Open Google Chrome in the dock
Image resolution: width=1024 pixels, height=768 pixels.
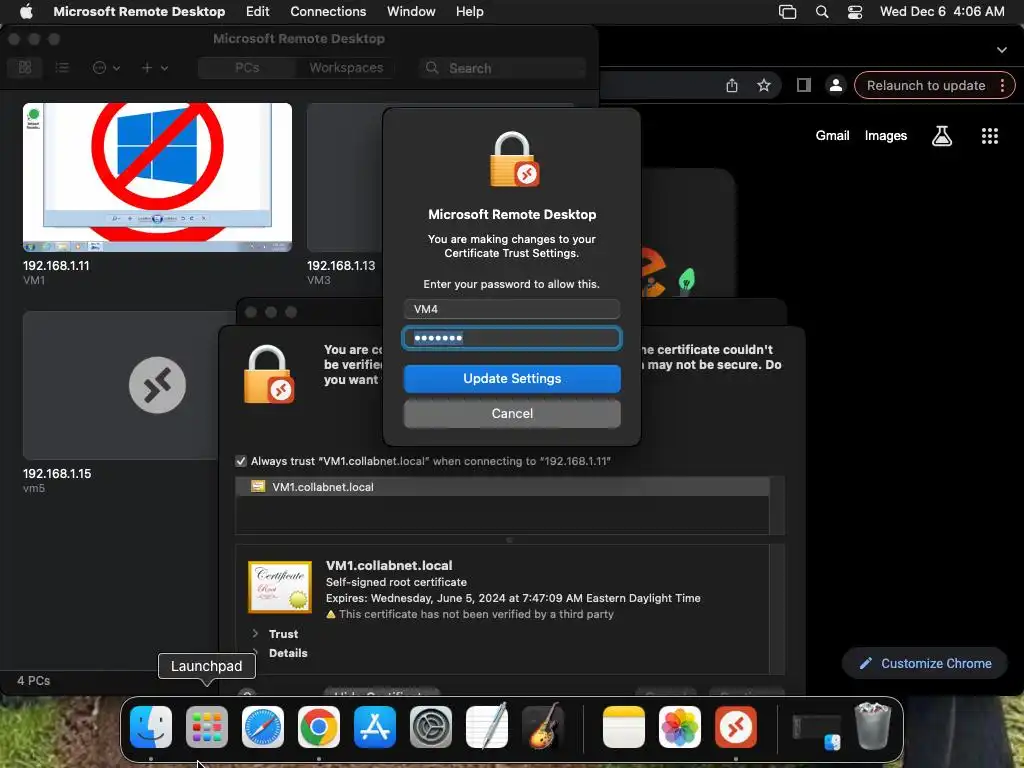pyautogui.click(x=319, y=727)
